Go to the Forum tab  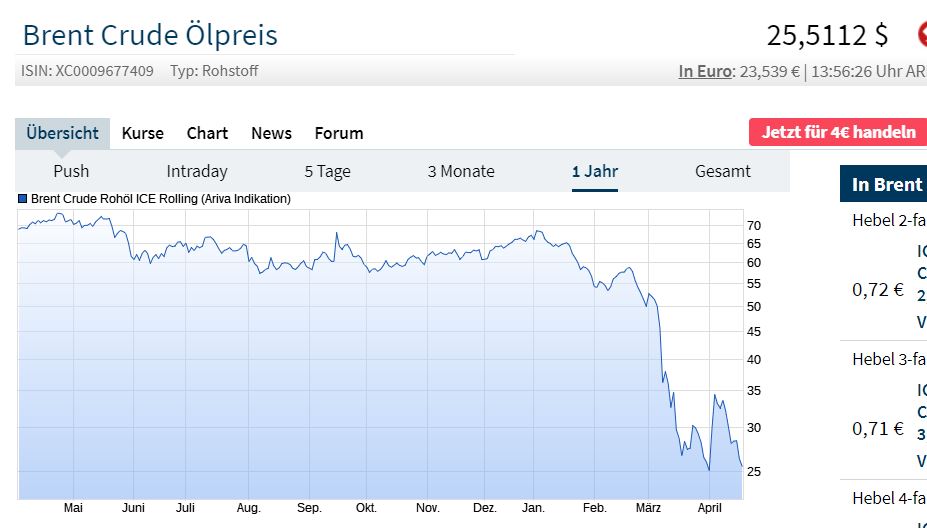pos(339,133)
